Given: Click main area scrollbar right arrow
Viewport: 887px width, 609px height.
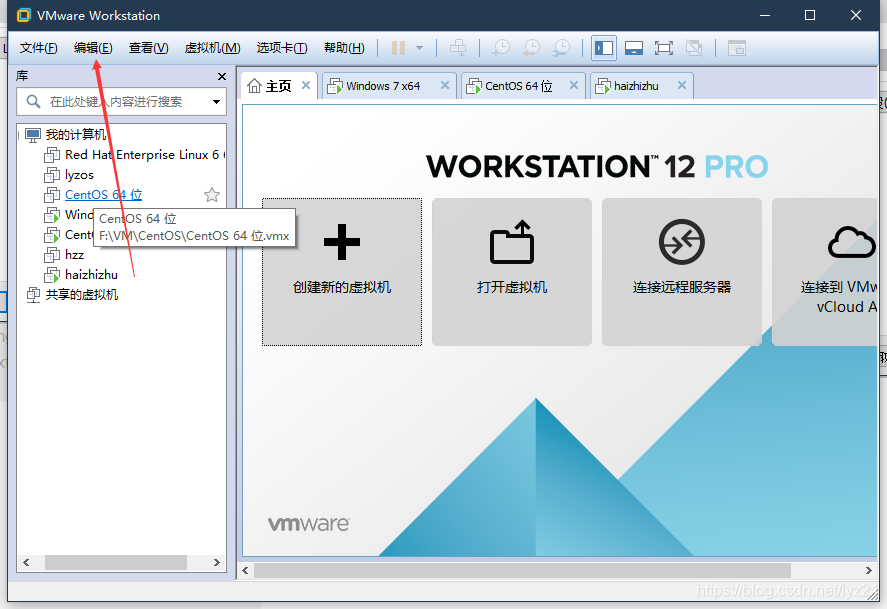Looking at the screenshot, I should (868, 571).
